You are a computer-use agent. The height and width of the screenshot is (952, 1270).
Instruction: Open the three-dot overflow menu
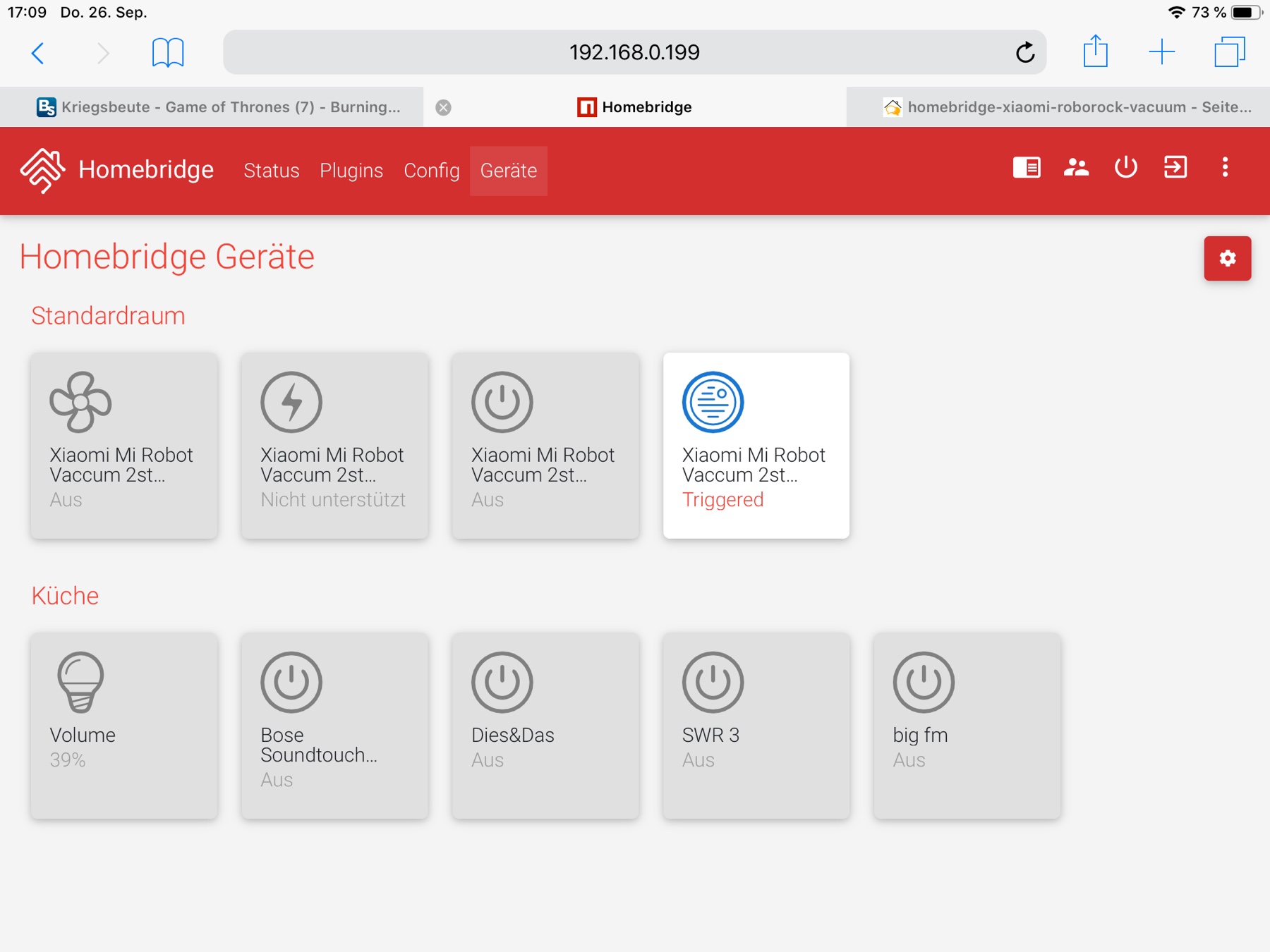pos(1225,168)
